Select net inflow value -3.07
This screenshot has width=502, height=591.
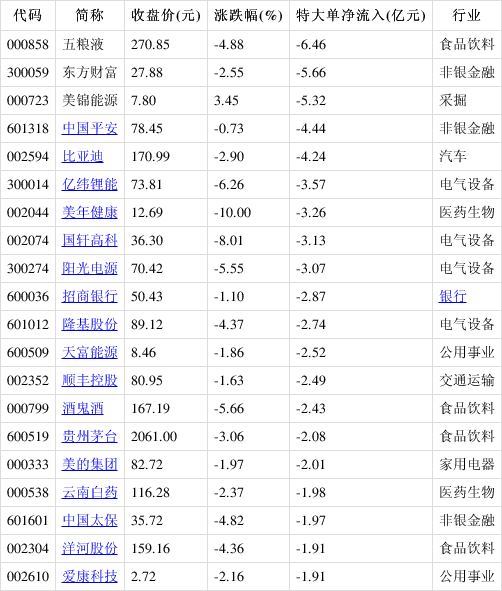(x=311, y=268)
